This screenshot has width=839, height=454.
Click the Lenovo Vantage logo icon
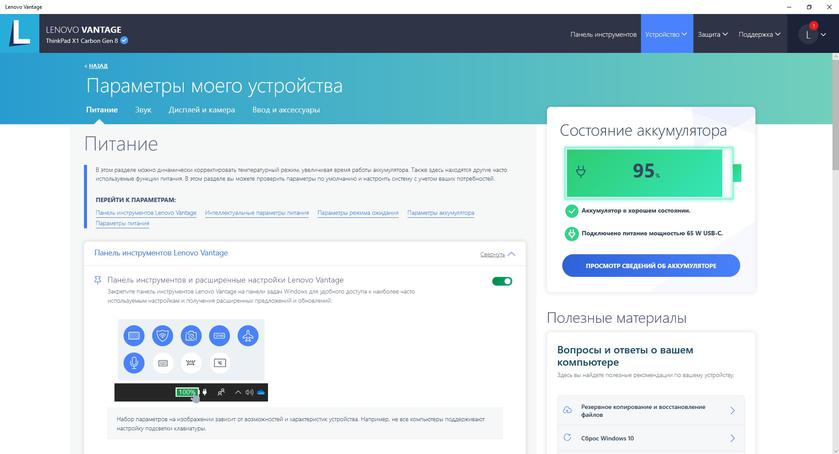(x=22, y=34)
